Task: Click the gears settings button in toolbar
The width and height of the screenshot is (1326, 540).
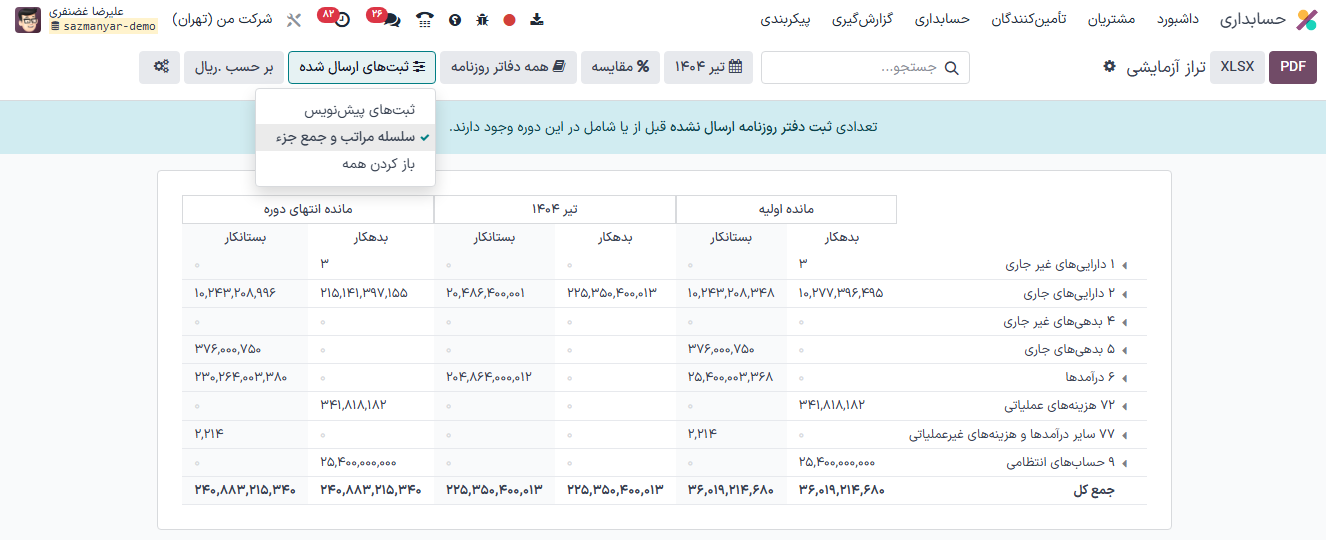Action: [160, 67]
